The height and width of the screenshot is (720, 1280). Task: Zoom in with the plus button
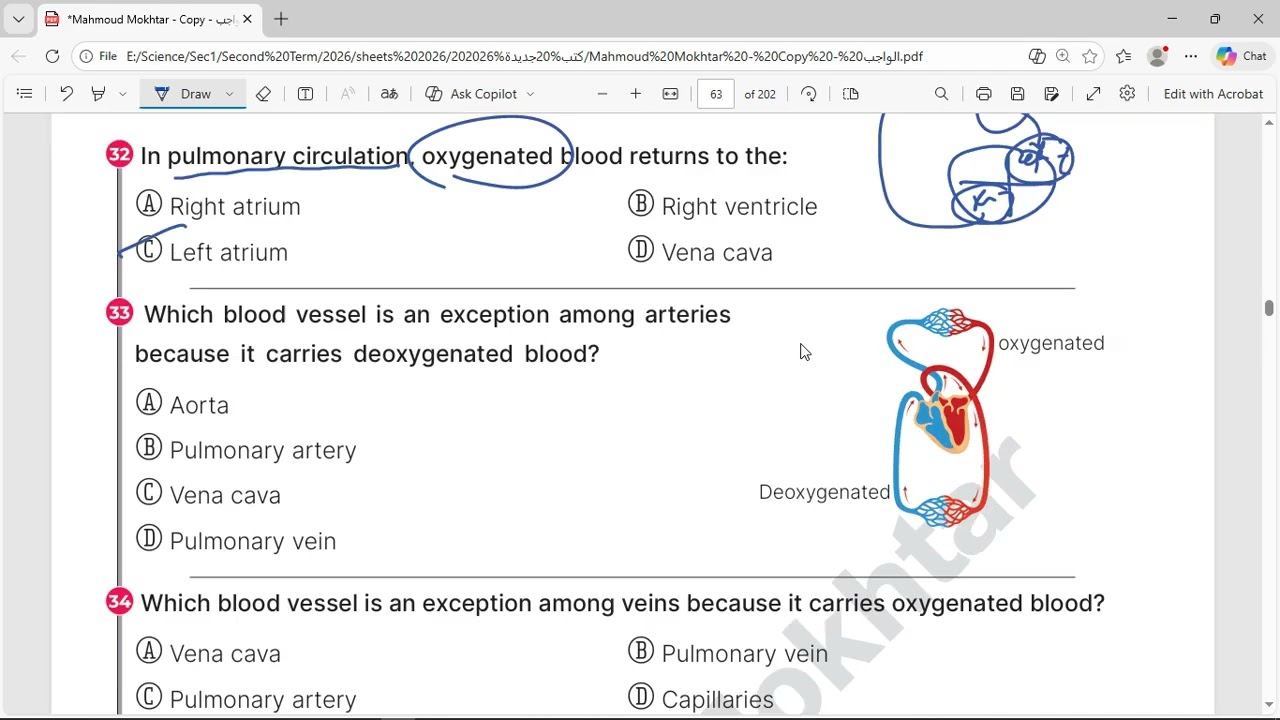tap(635, 94)
